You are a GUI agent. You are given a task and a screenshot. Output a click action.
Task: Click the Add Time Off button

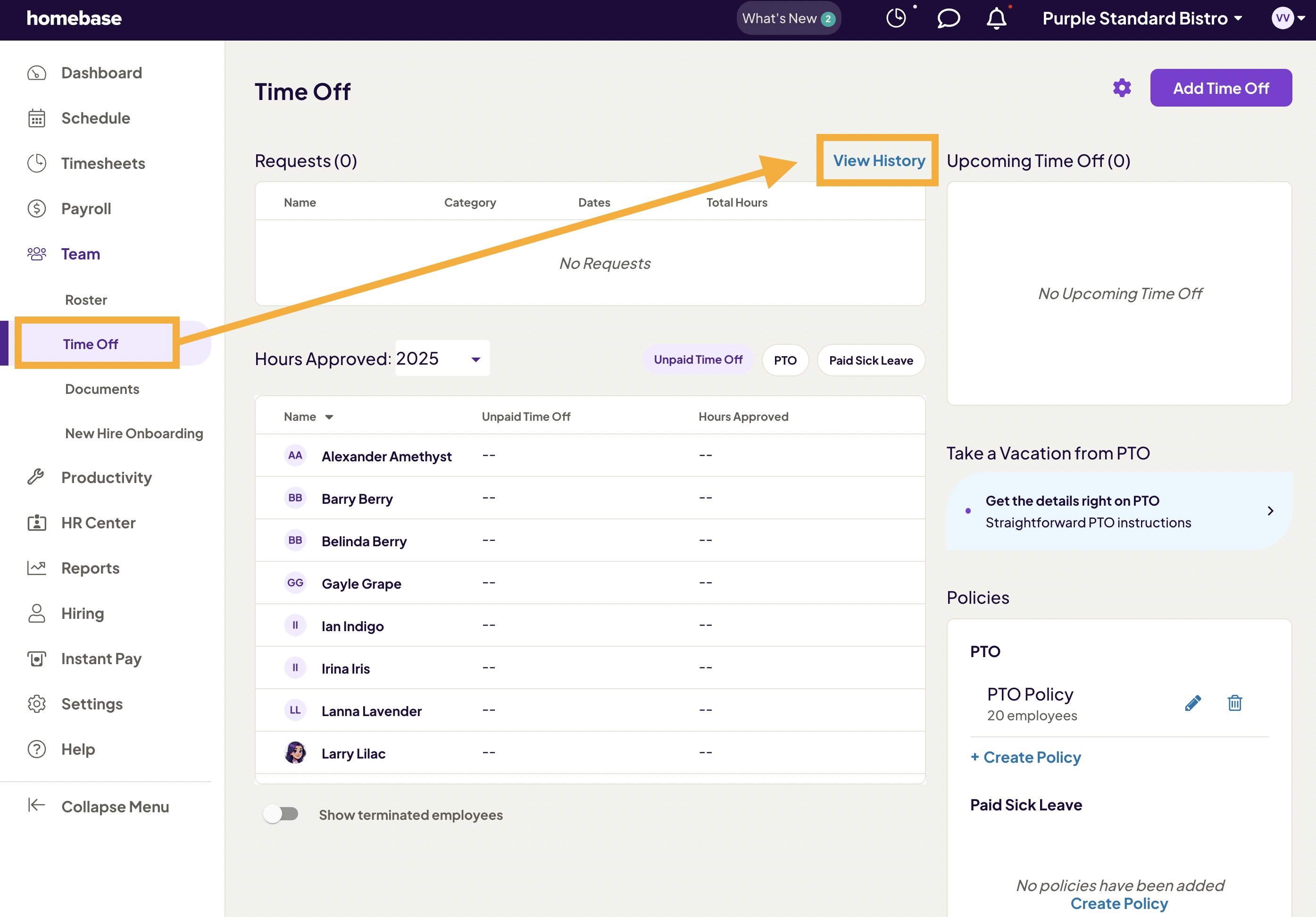click(1221, 88)
